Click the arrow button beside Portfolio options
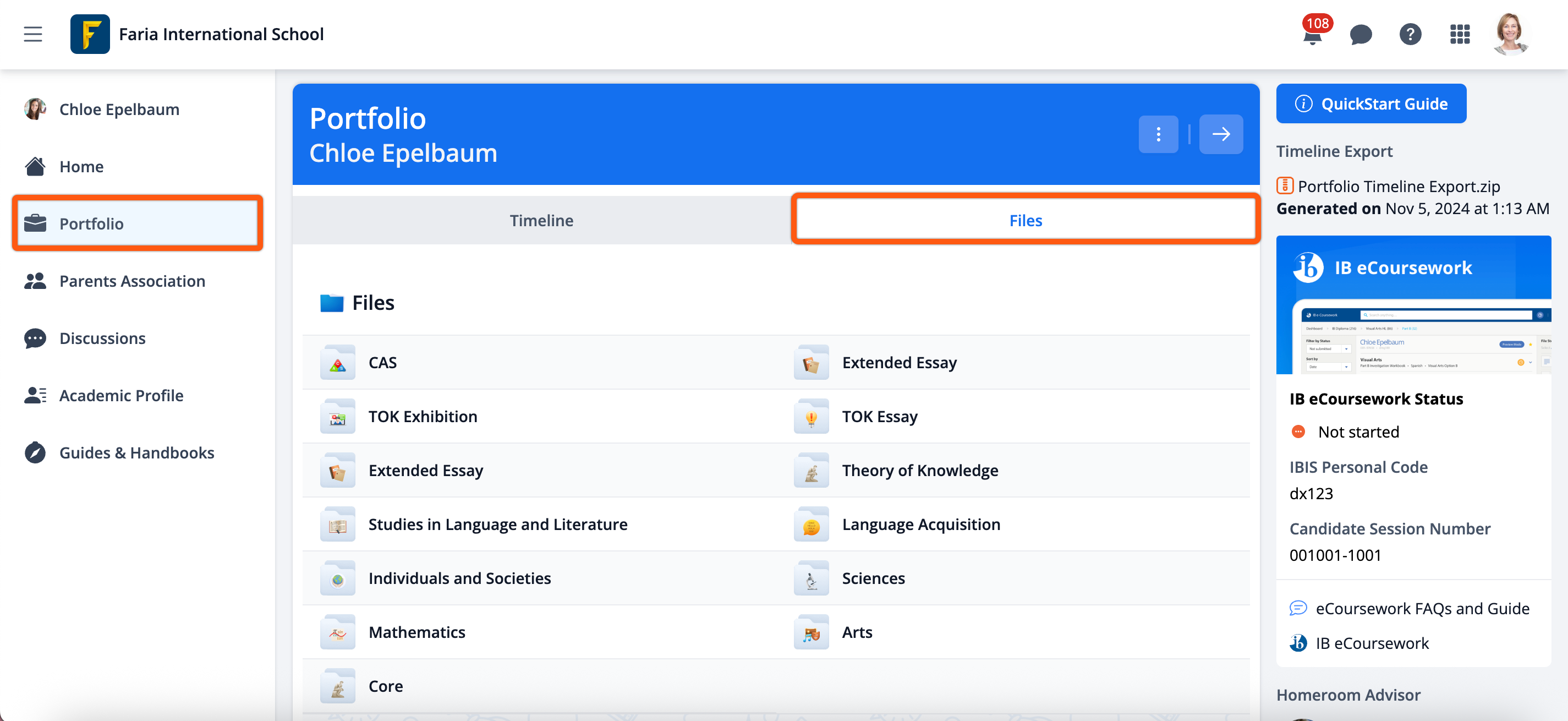 [1220, 134]
